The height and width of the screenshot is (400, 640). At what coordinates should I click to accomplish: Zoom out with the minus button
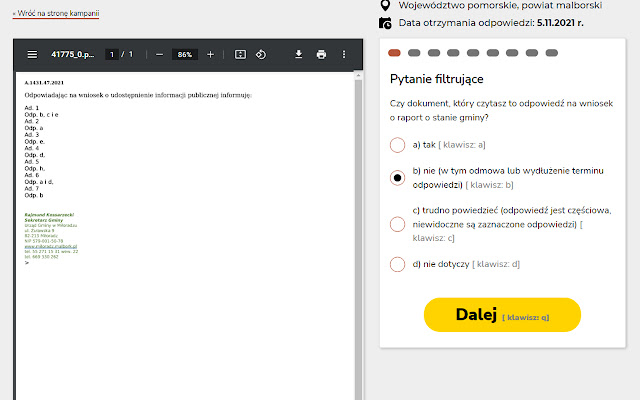(x=160, y=55)
